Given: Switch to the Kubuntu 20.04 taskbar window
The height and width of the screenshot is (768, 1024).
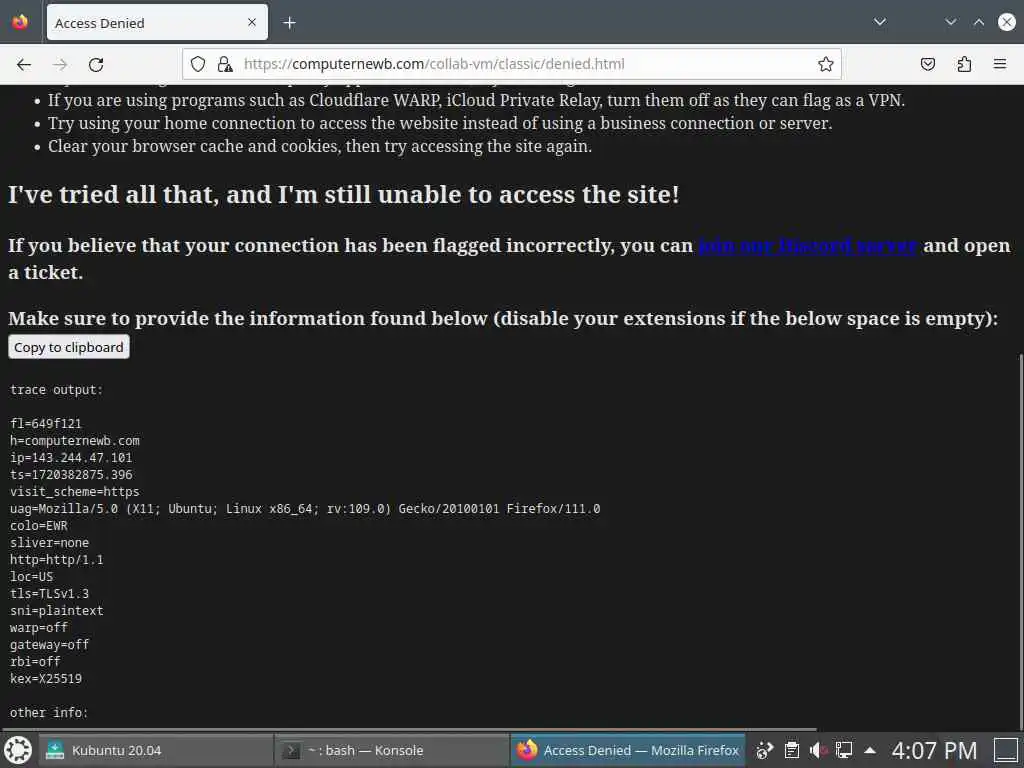Looking at the screenshot, I should pos(155,750).
